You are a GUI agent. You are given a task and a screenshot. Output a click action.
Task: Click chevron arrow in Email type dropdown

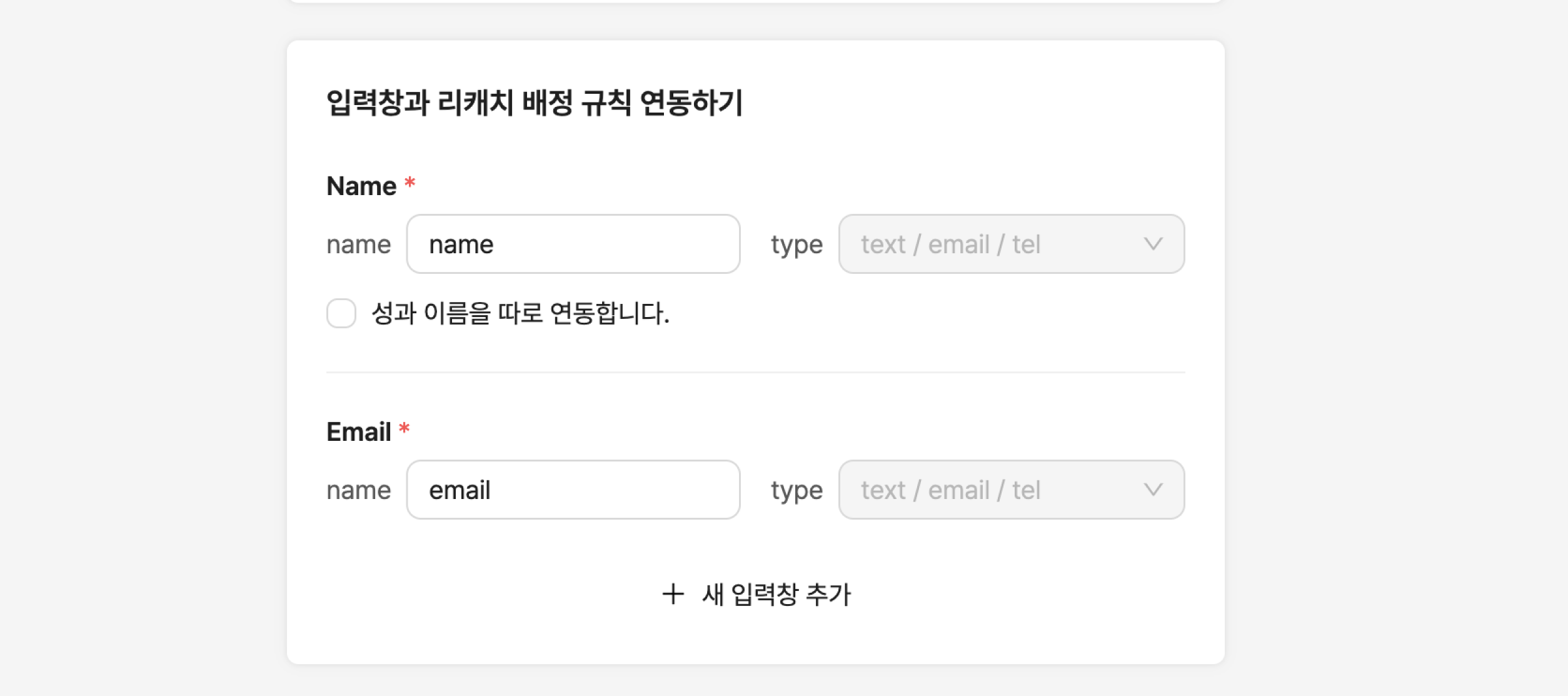[1153, 490]
